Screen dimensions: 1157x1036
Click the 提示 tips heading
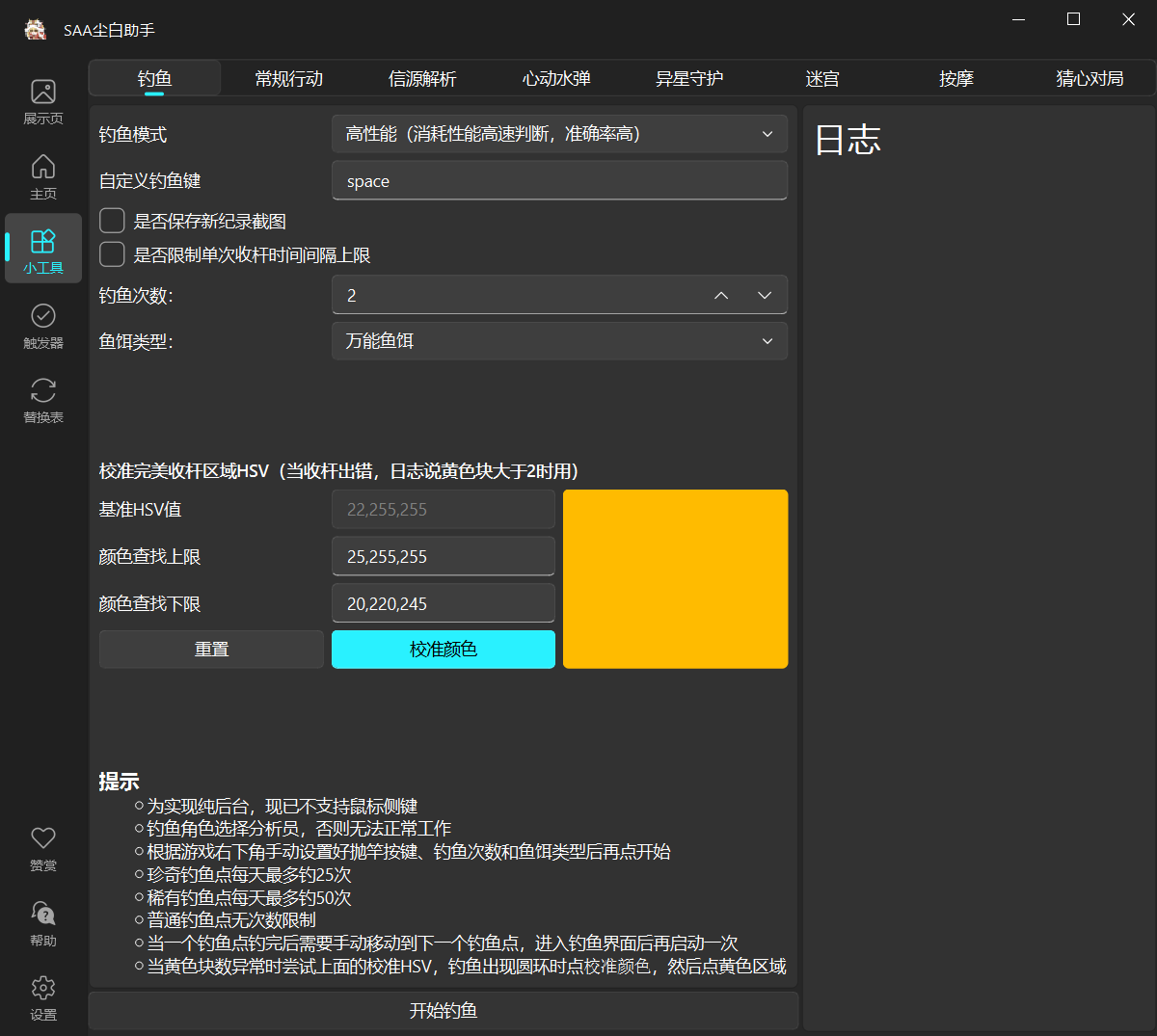point(119,782)
